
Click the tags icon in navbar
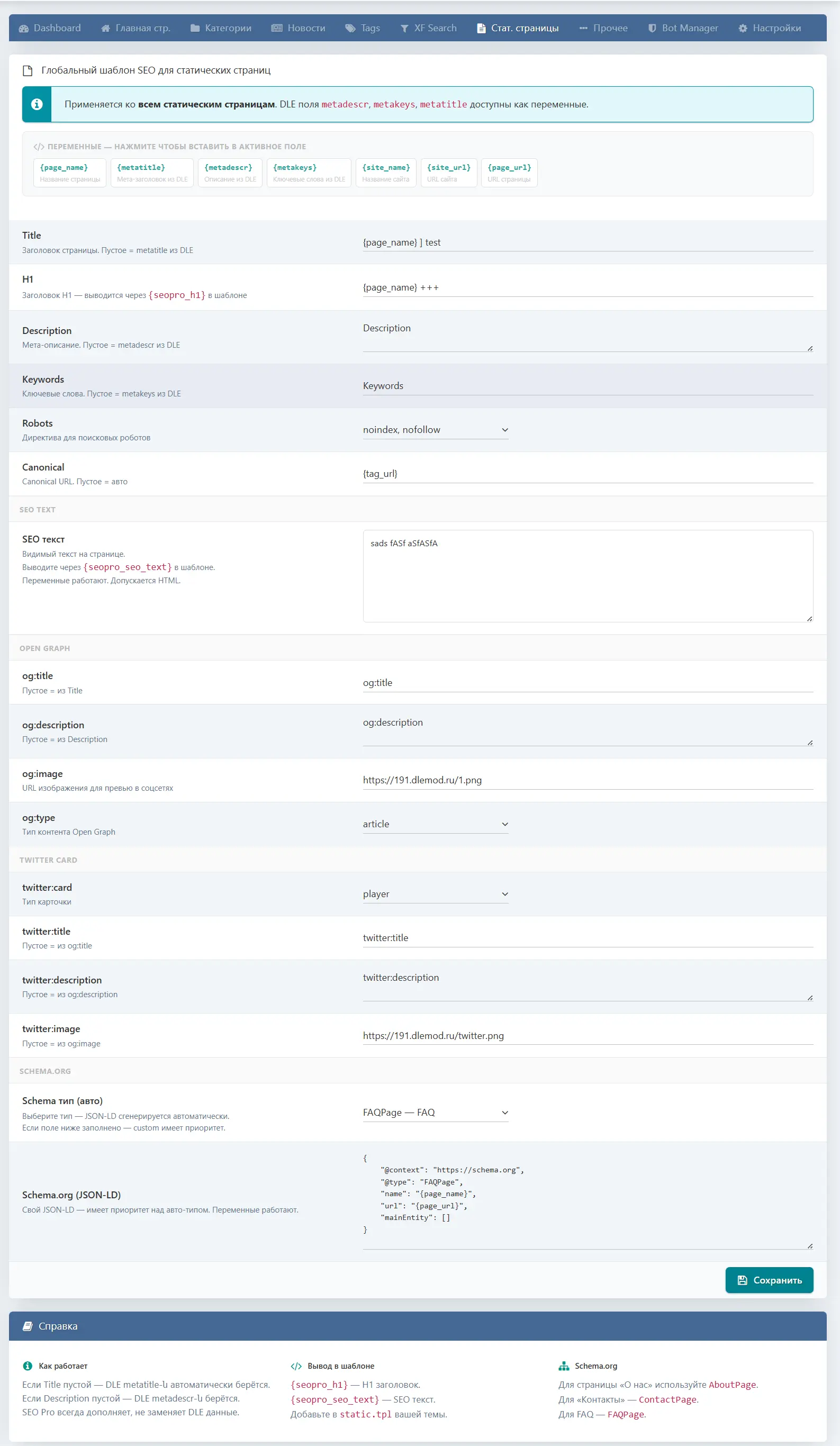[x=350, y=28]
